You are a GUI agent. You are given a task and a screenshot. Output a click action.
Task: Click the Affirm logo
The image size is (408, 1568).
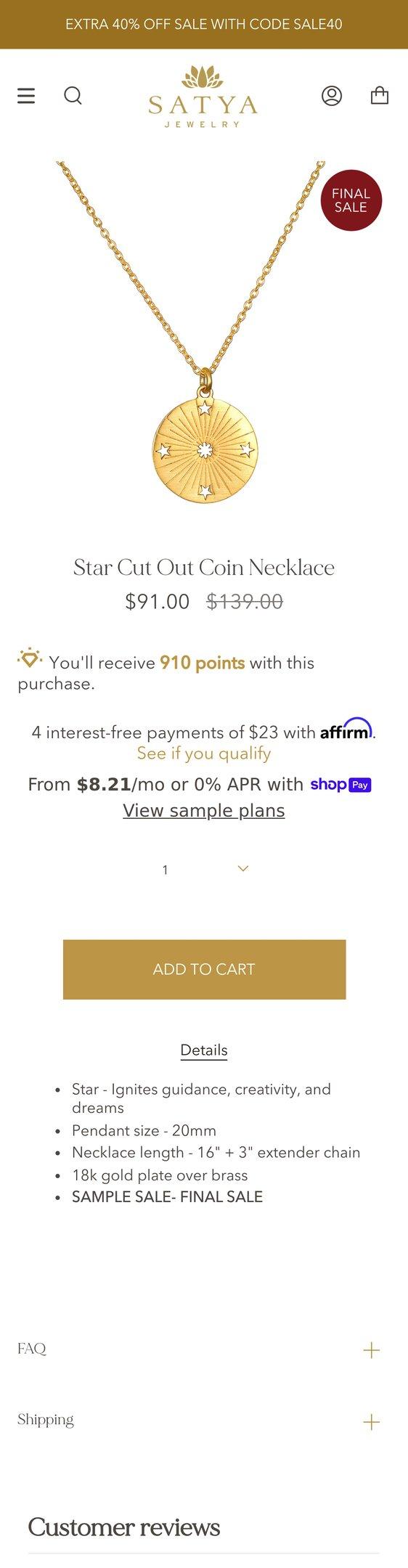(346, 730)
